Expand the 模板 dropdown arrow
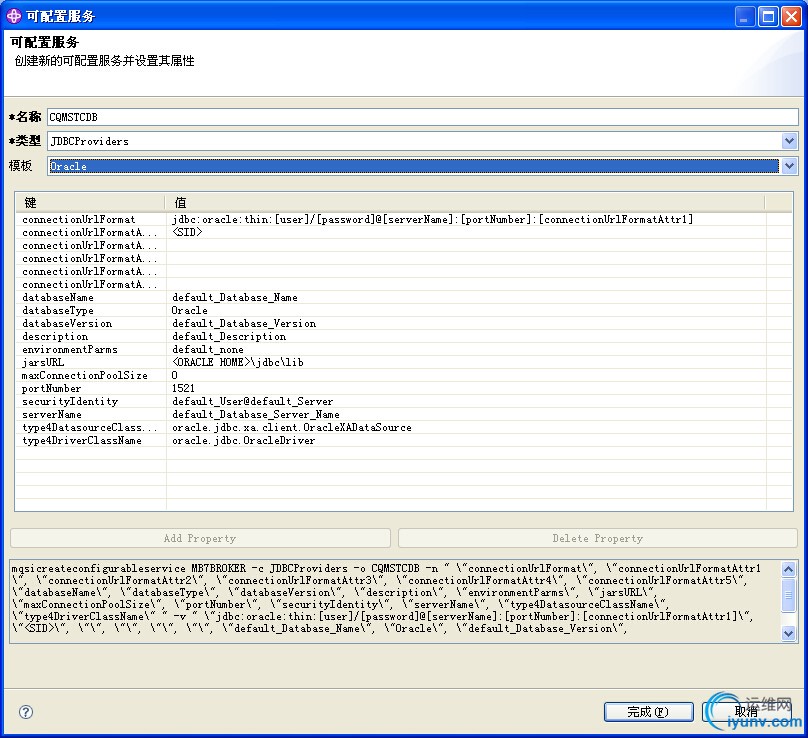The height and width of the screenshot is (738, 808). click(789, 166)
